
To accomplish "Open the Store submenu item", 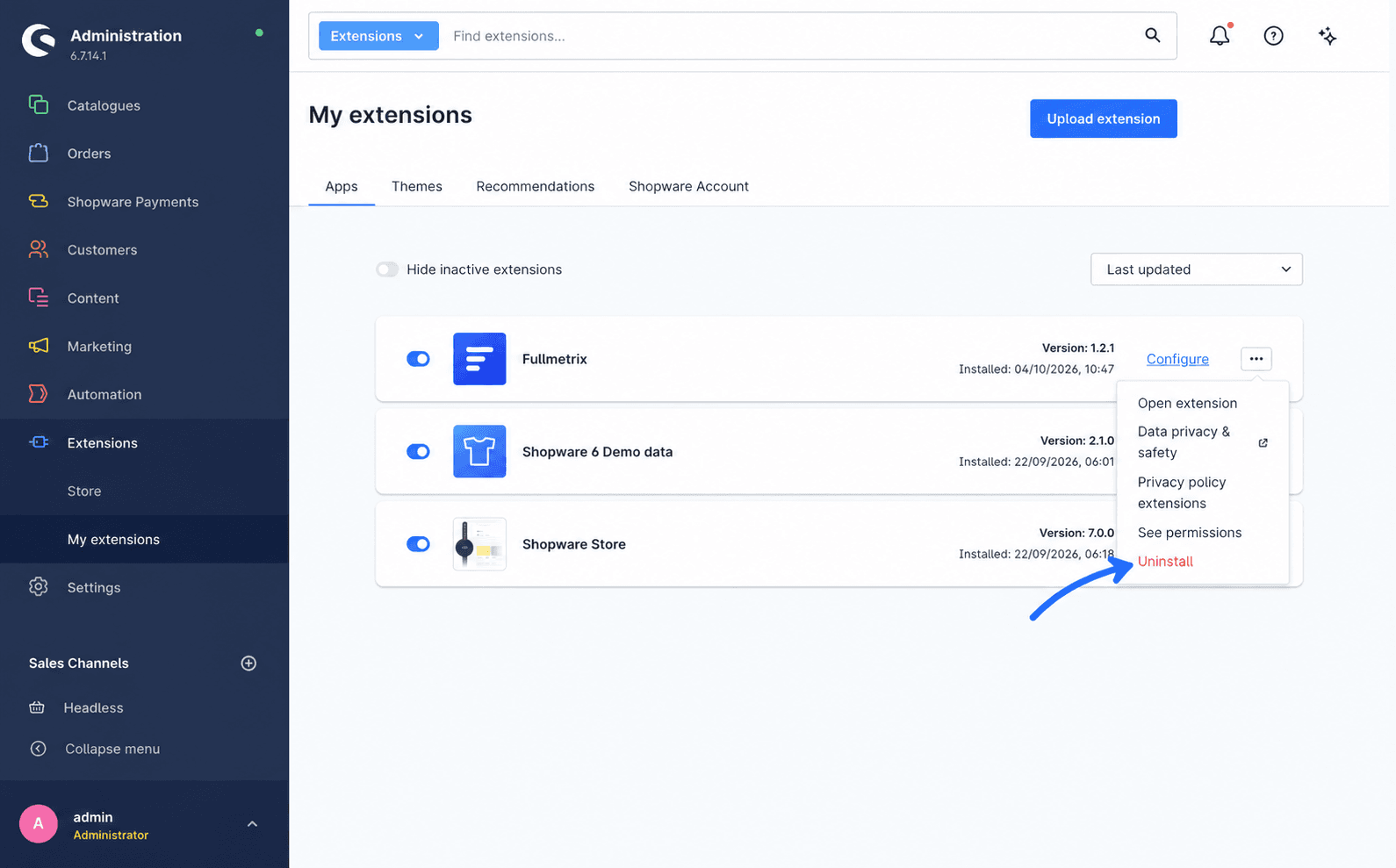I will point(84,491).
